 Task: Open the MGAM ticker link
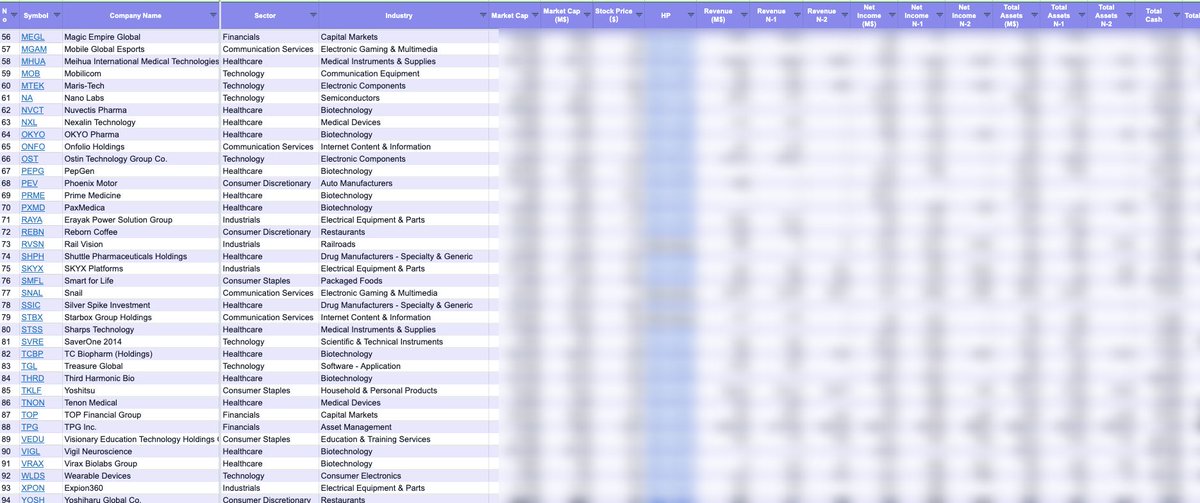click(x=34, y=49)
